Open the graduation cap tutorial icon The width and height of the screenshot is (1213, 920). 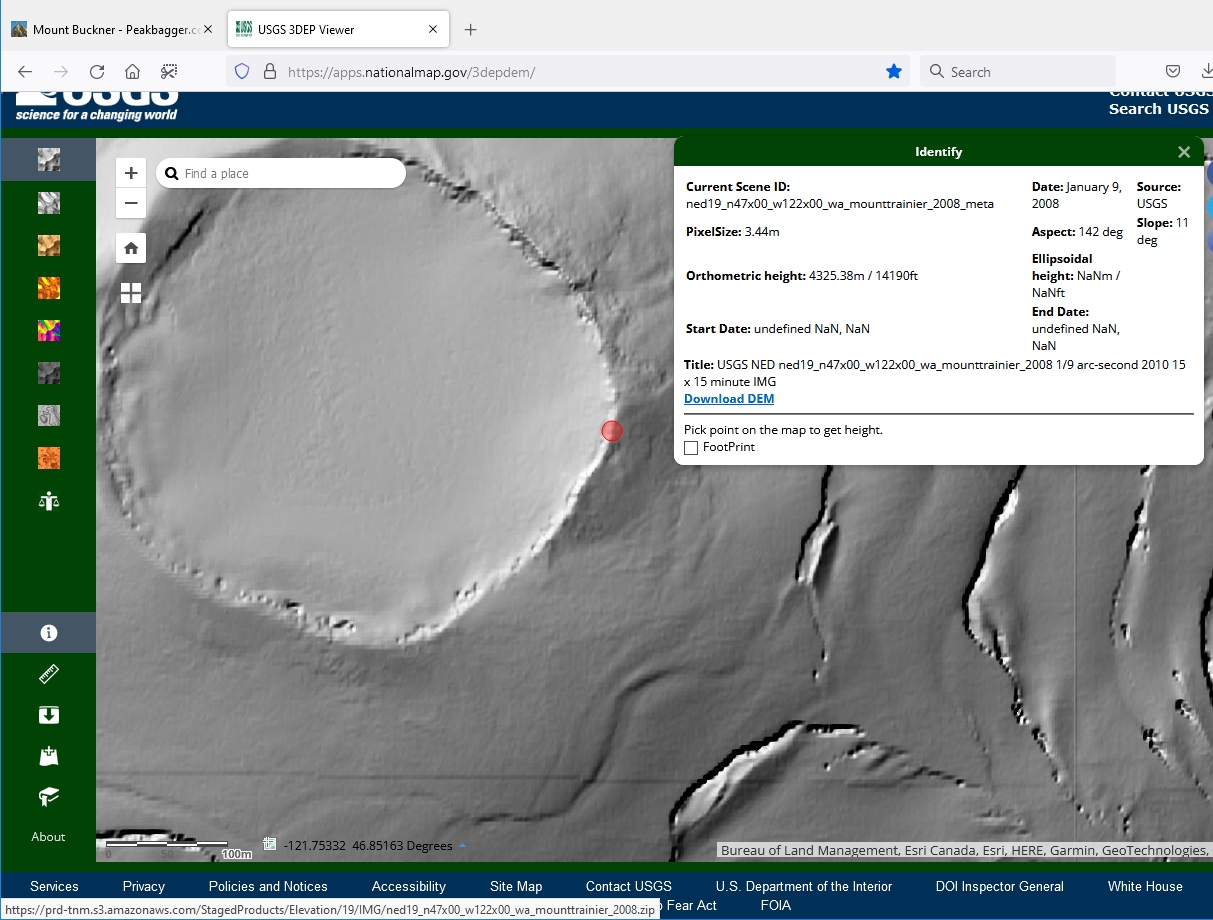[48, 796]
